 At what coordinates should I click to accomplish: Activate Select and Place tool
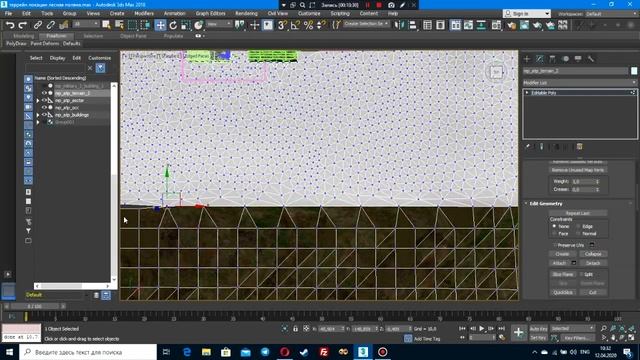coord(199,25)
